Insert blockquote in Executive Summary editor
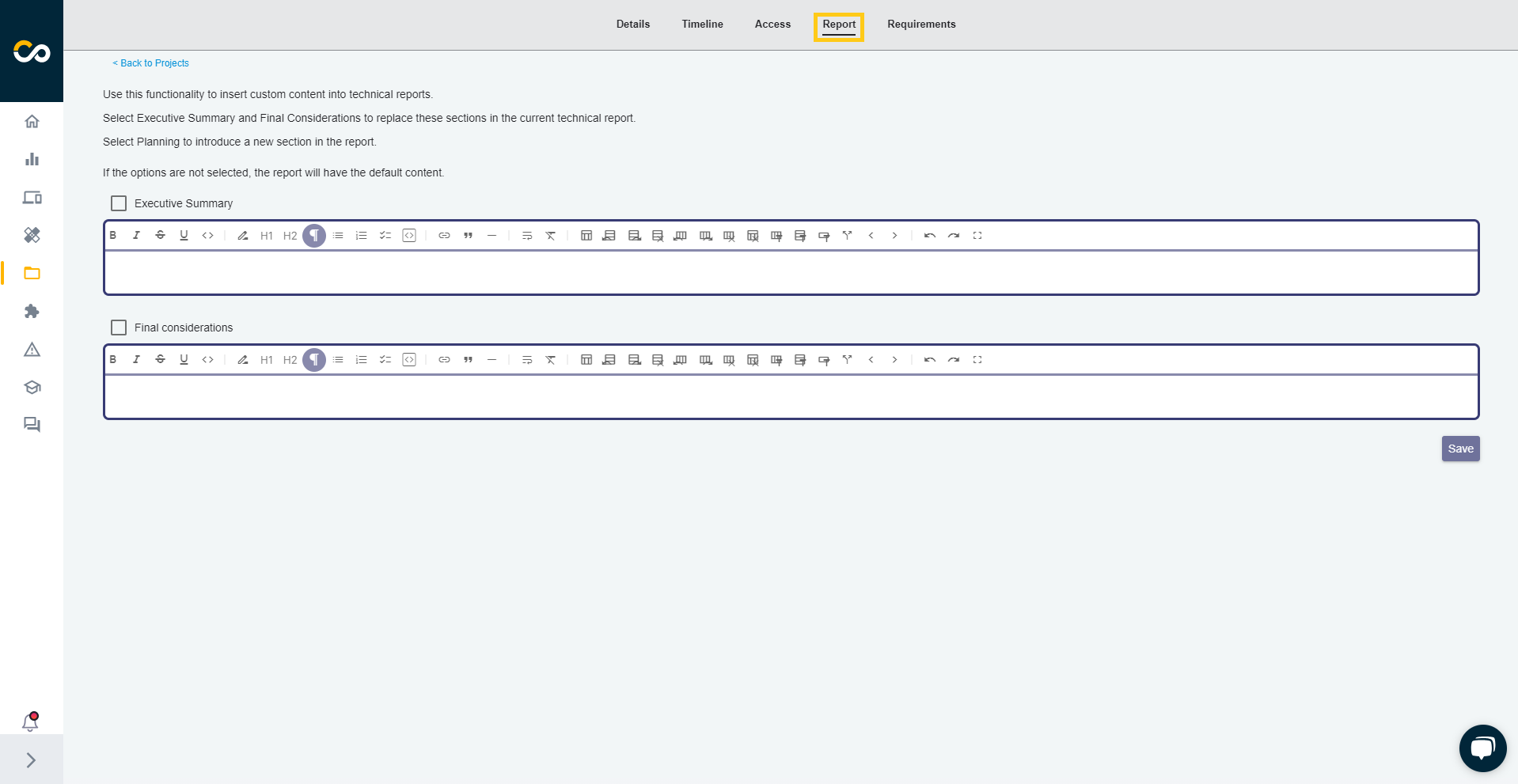 [468, 236]
